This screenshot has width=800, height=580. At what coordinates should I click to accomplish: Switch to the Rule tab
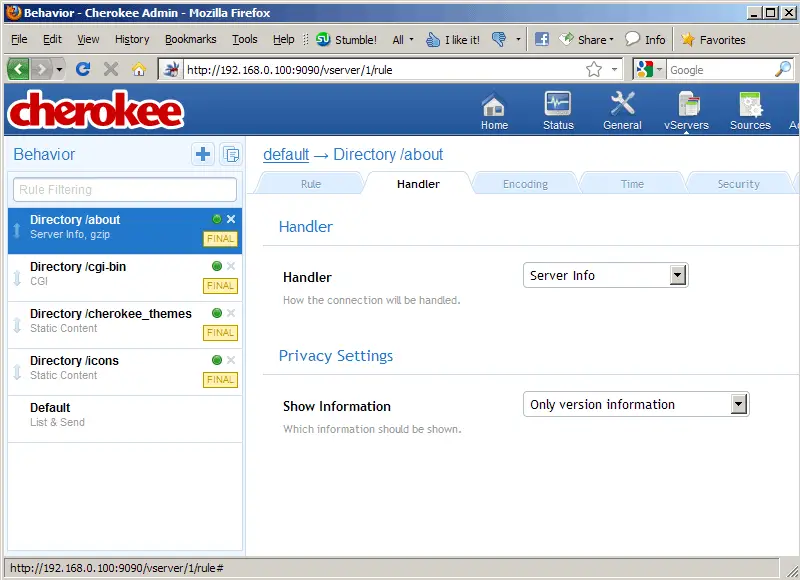(x=311, y=184)
